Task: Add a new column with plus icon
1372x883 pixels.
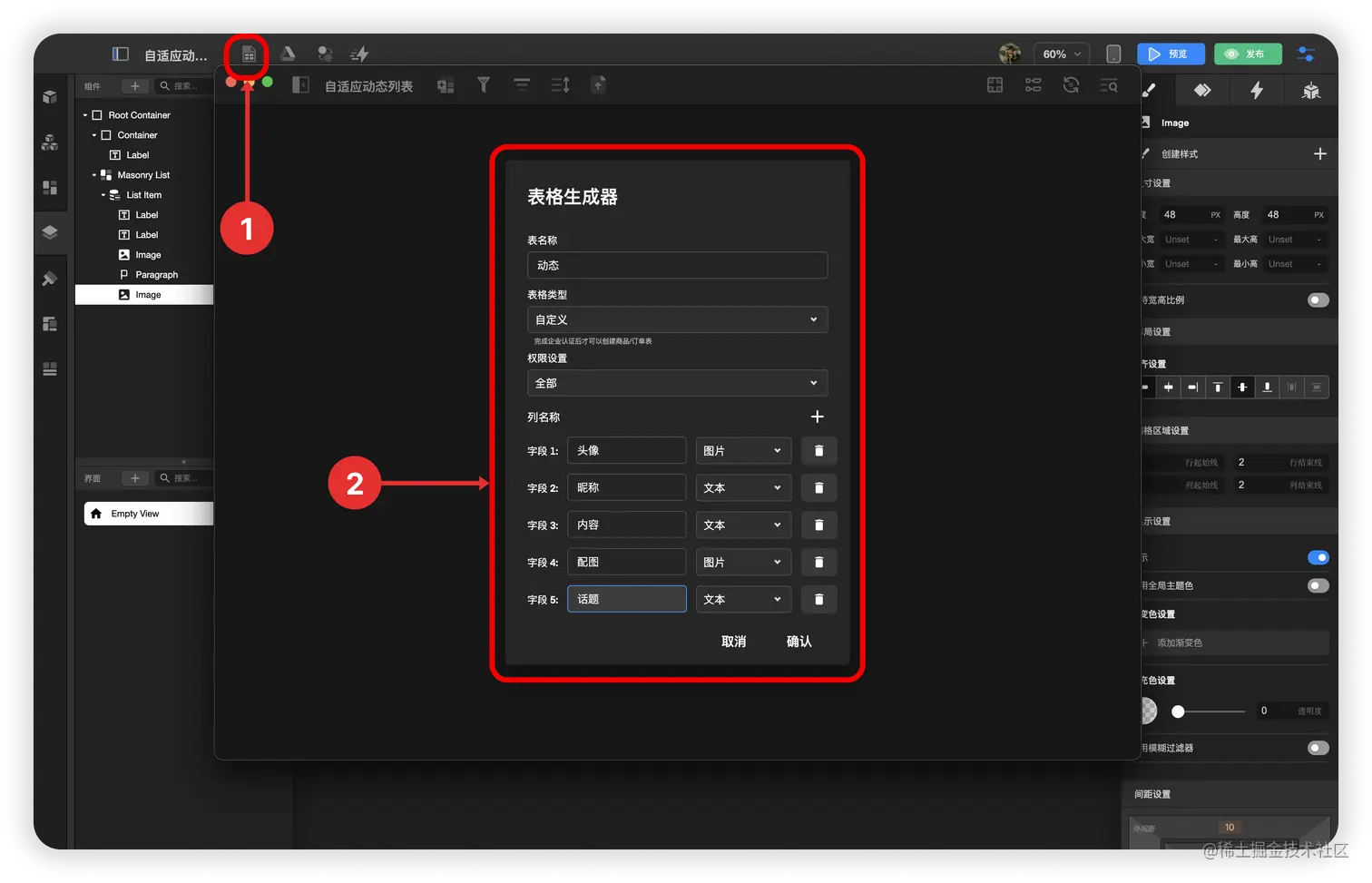Action: [817, 417]
